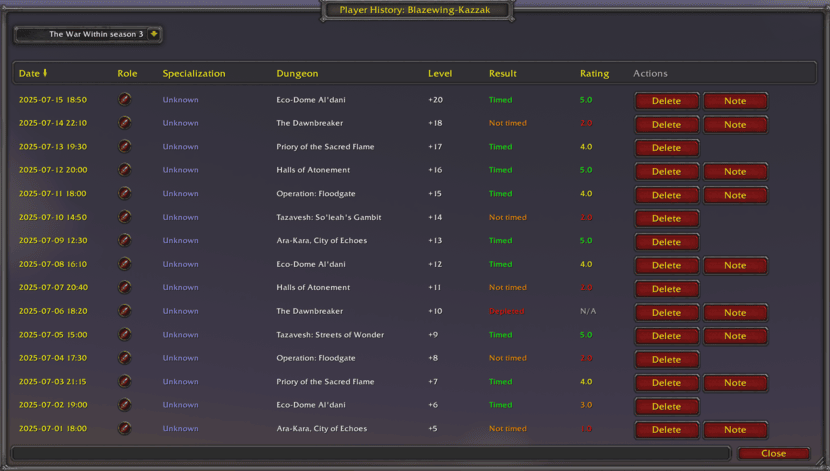The image size is (830, 471).
Task: Delete the +15 Operation: Floodgate run
Action: [666, 195]
